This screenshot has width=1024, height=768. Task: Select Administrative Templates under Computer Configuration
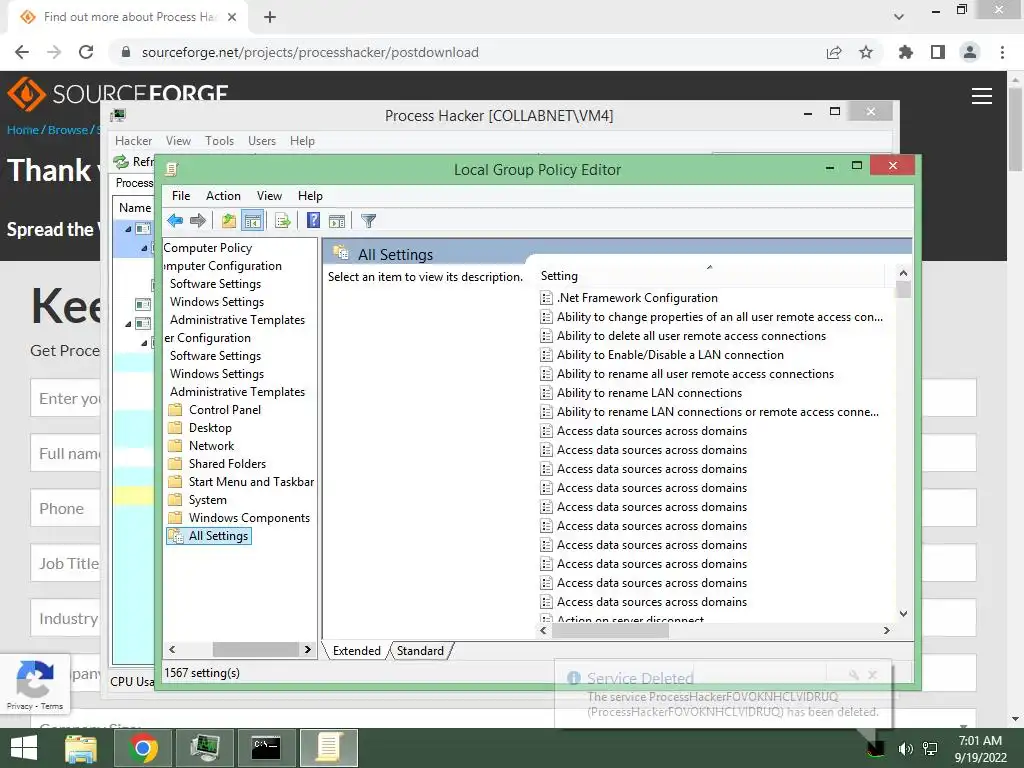(x=237, y=319)
